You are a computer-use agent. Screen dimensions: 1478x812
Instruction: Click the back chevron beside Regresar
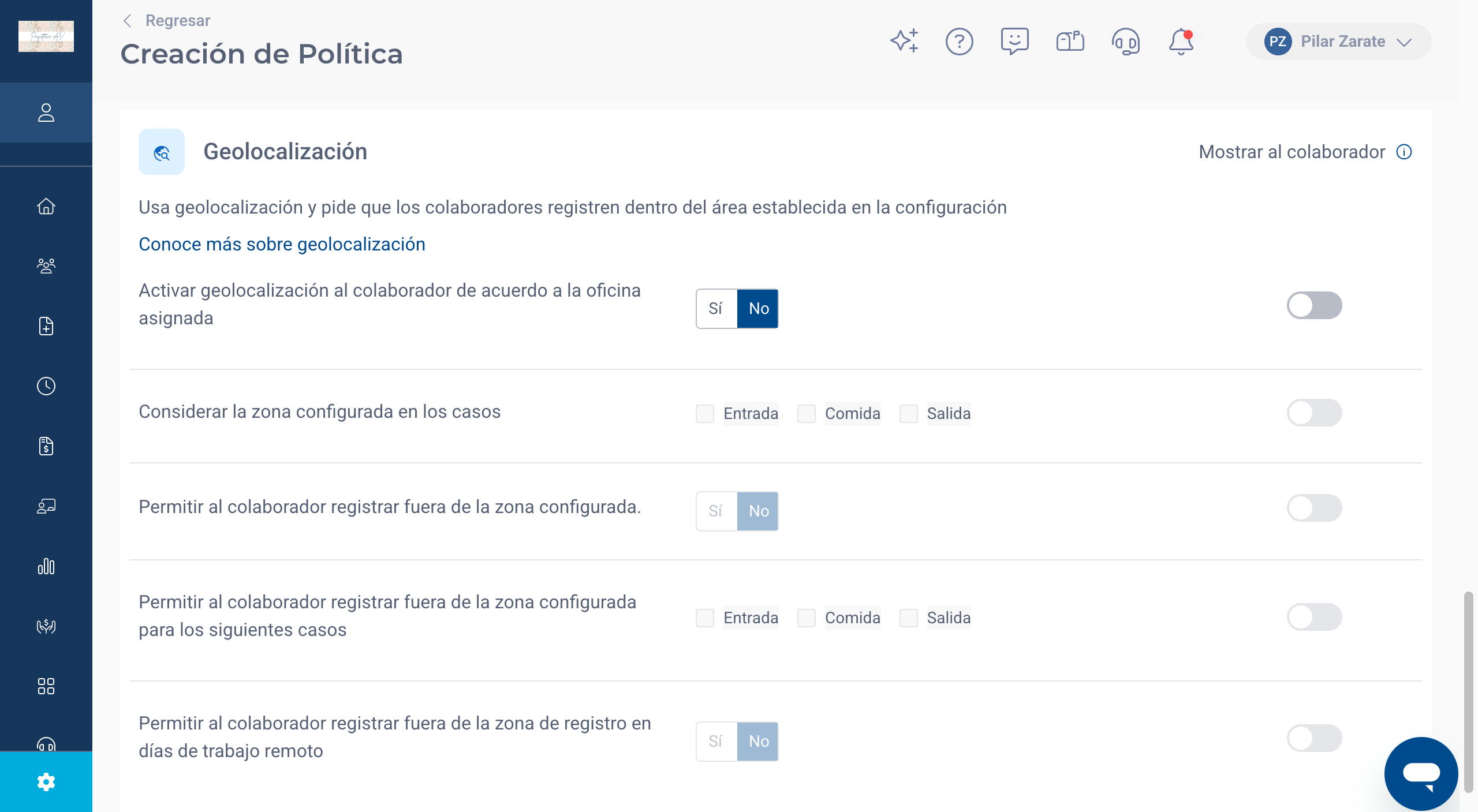[128, 21]
